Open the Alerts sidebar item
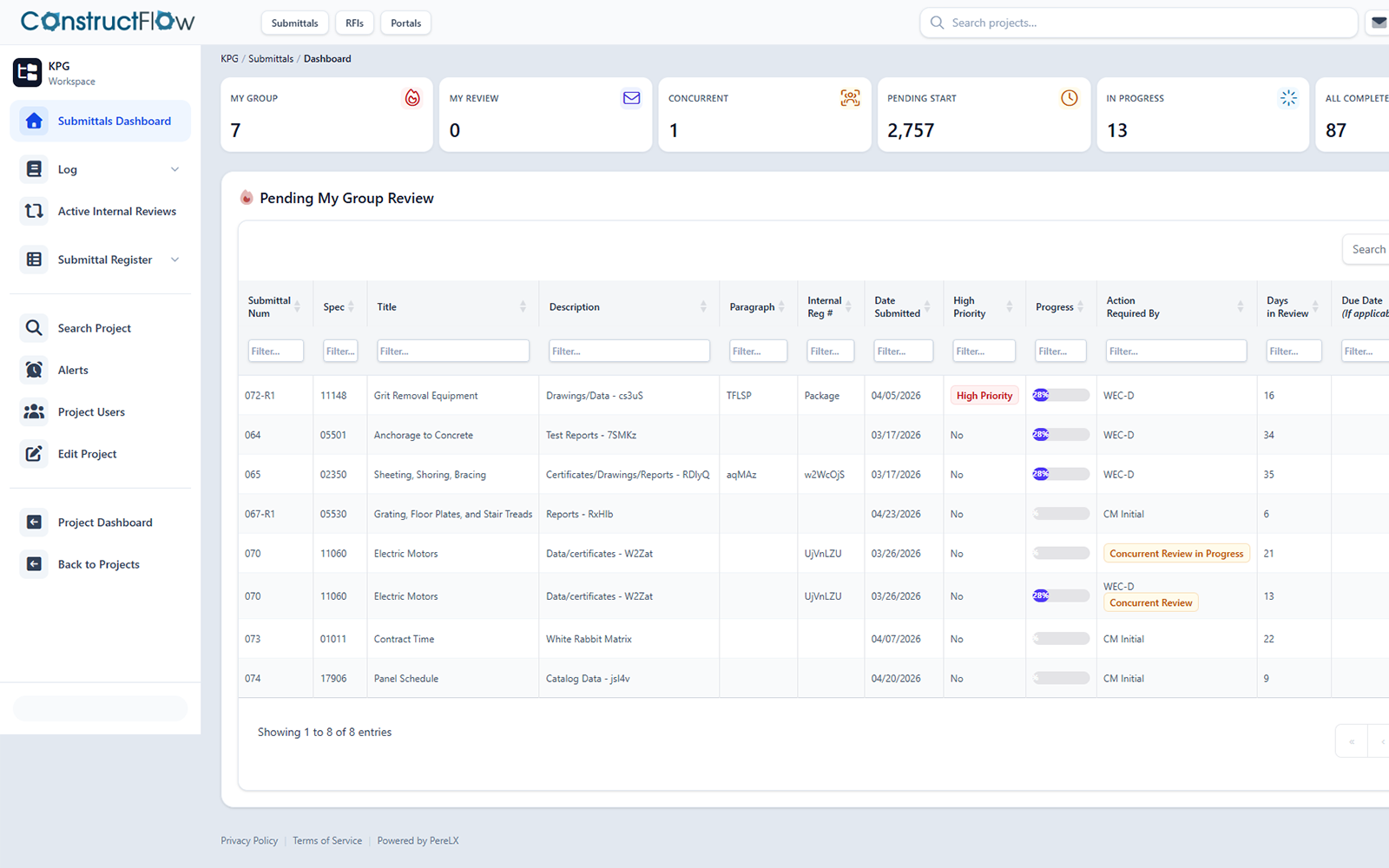This screenshot has height=868, width=1389. click(101, 370)
